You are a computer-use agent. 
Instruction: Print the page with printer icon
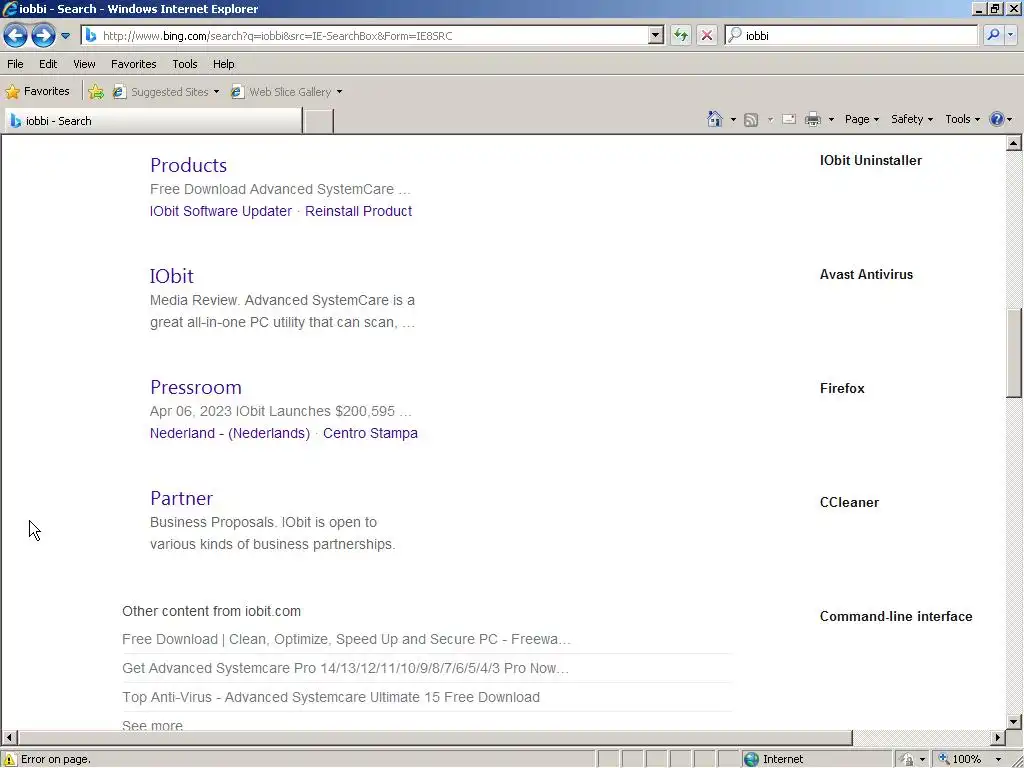pos(813,119)
